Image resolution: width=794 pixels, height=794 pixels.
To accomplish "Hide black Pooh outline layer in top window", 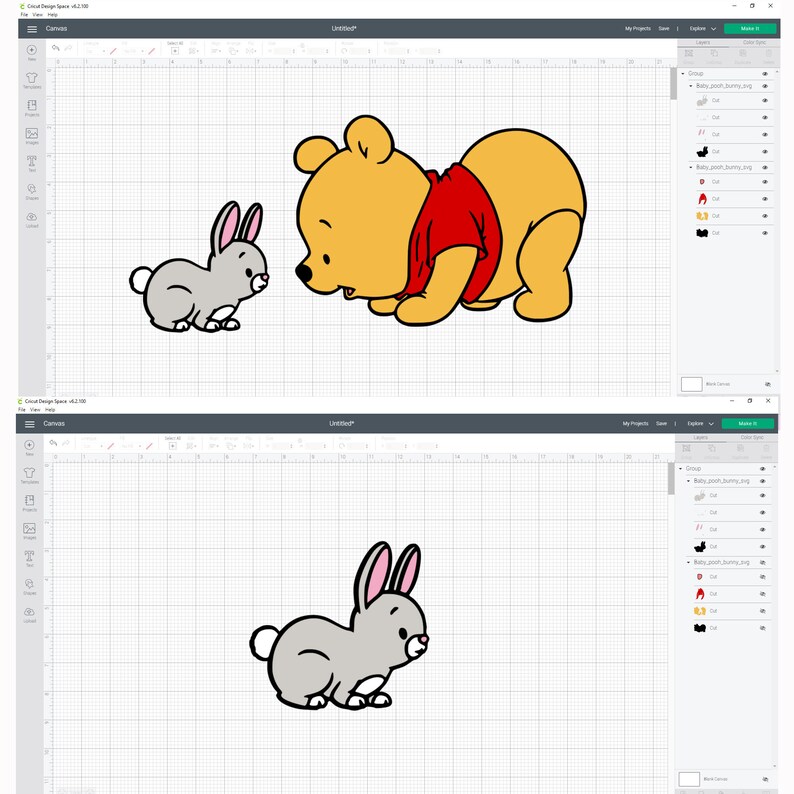I will pos(765,233).
